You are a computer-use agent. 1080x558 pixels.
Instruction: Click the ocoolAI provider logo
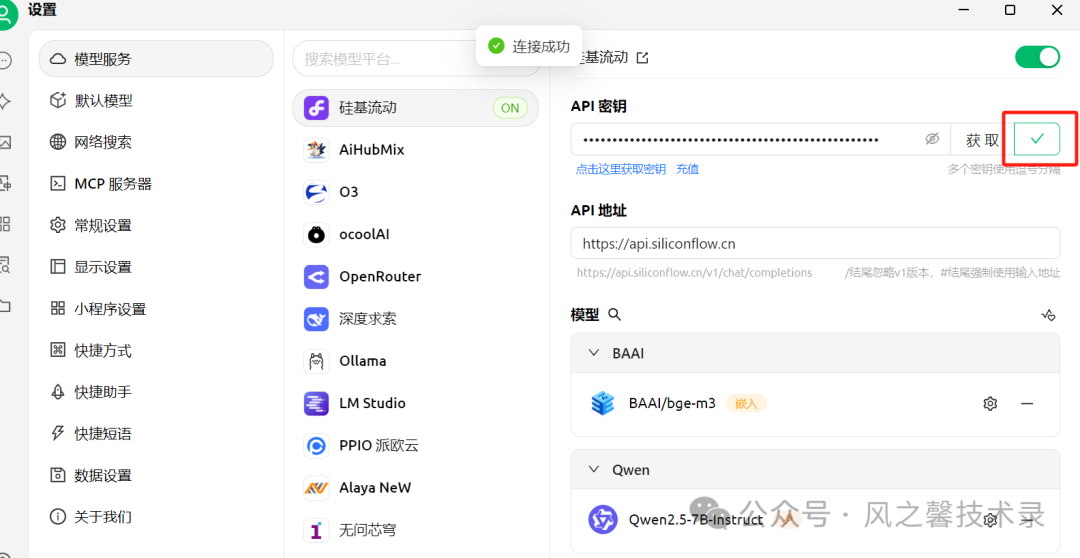click(x=316, y=234)
